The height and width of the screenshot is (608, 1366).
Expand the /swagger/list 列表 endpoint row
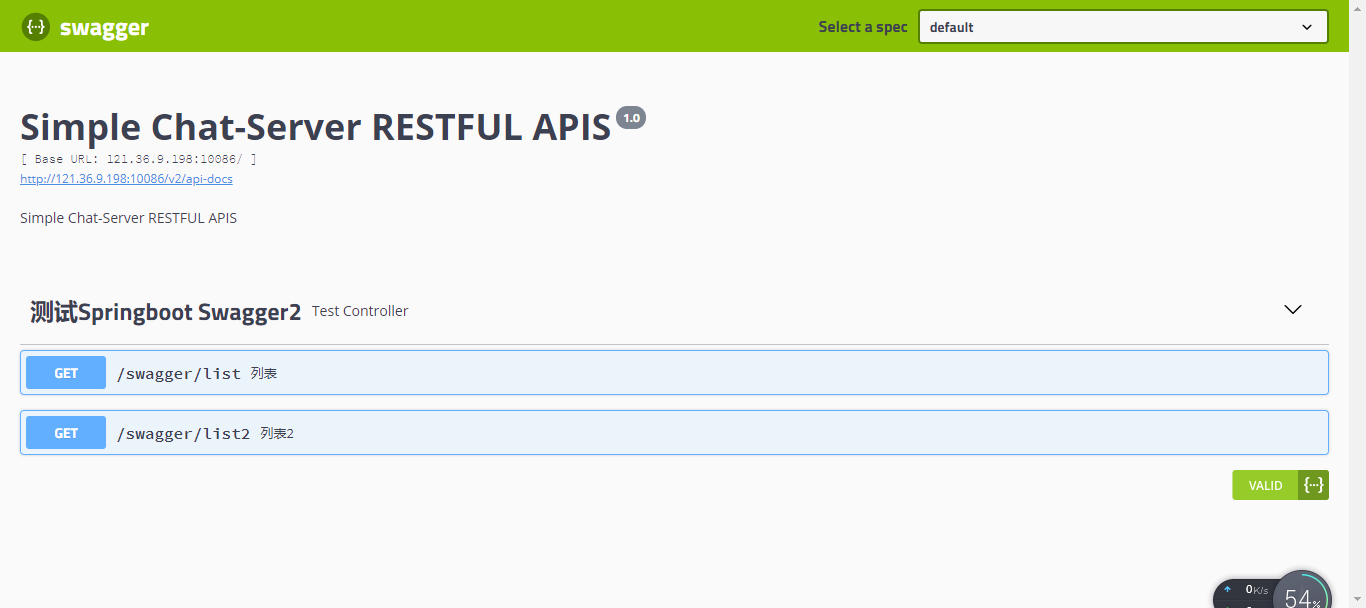point(674,373)
